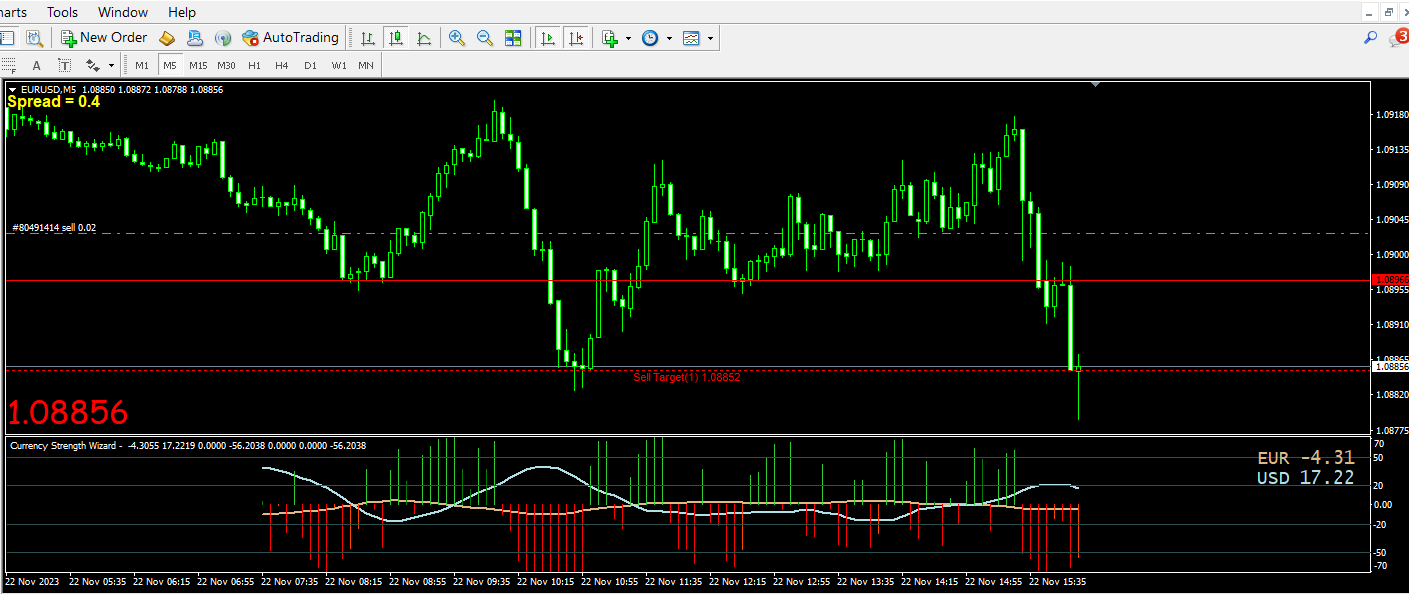Click the Sell Target(1) 1.08852 label
The width and height of the screenshot is (1409, 595).
click(687, 377)
